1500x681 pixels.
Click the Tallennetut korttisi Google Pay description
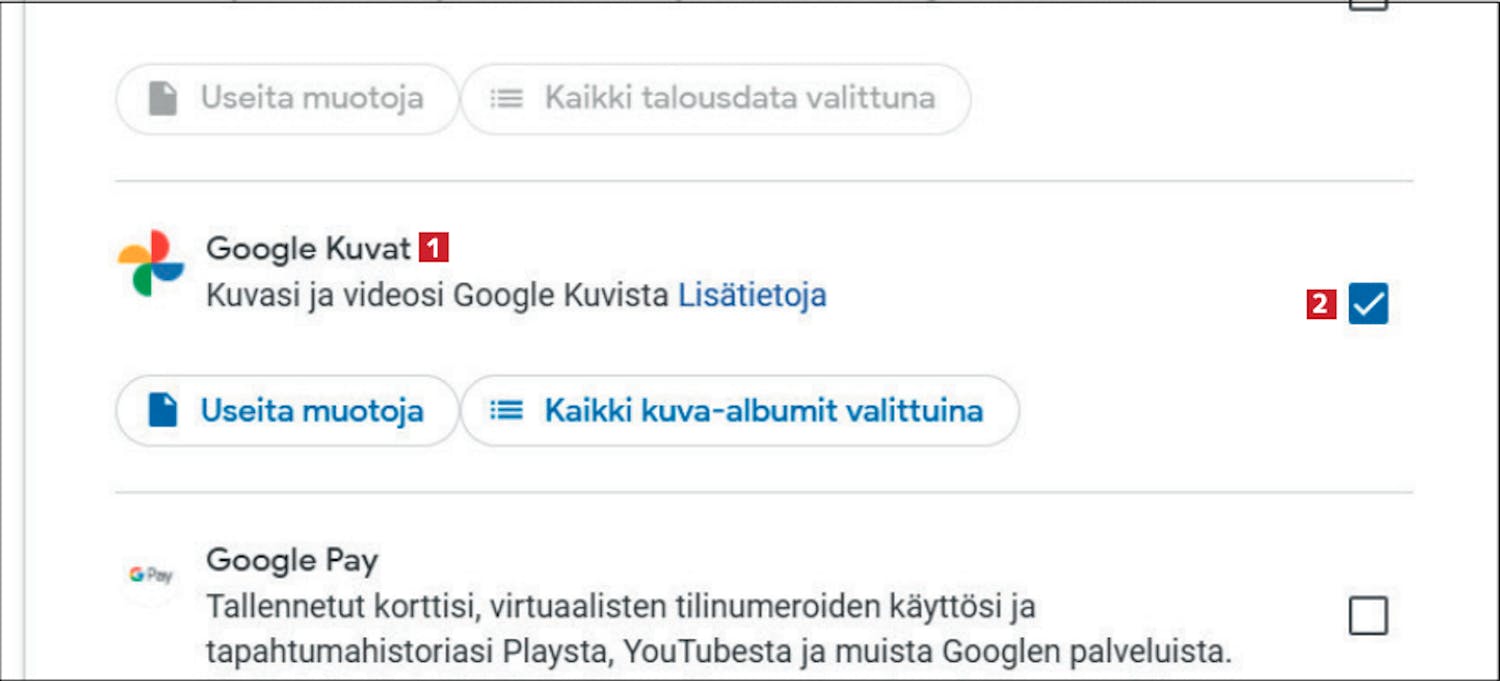(718, 629)
